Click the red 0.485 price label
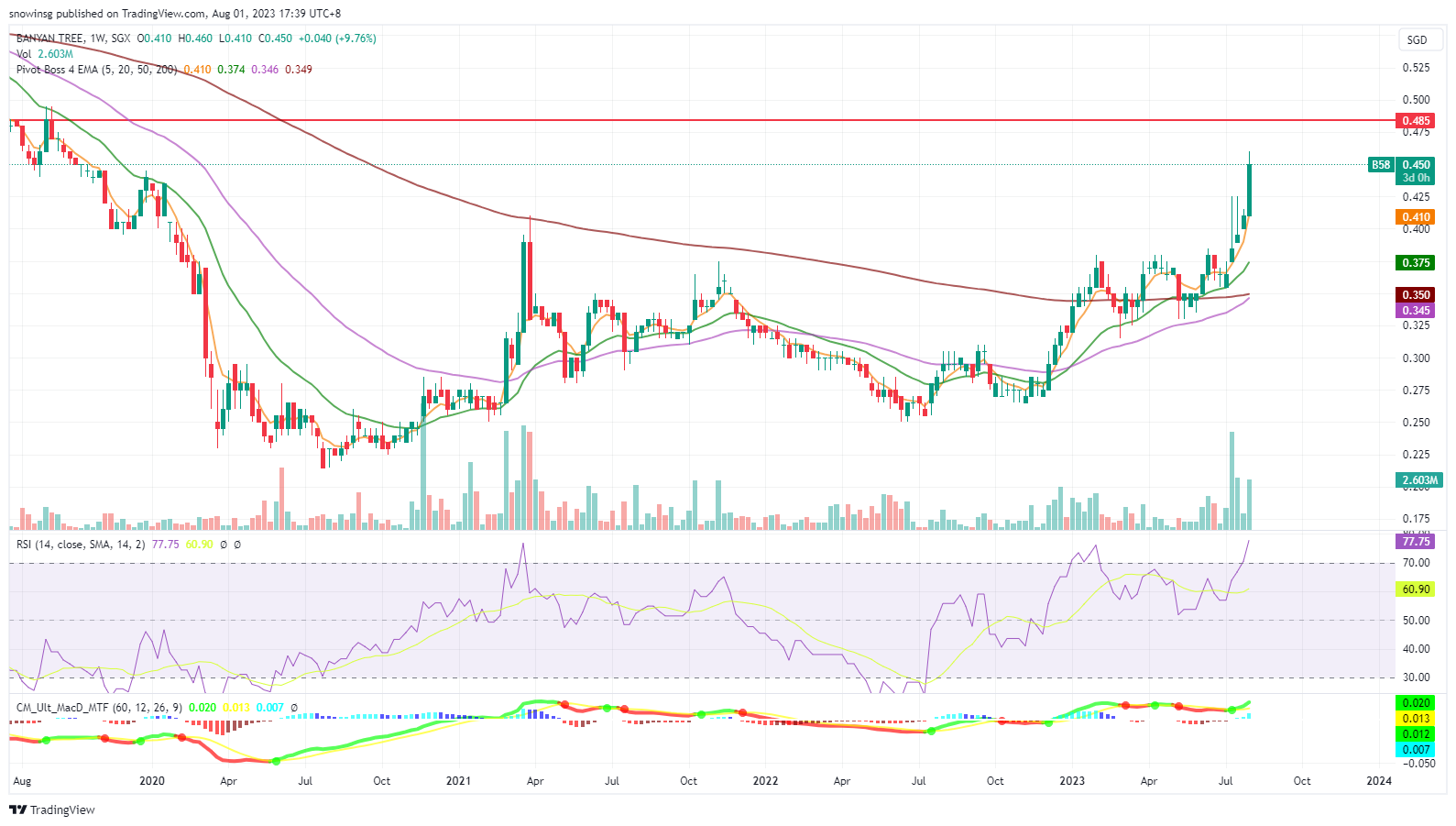1456x826 pixels. [1416, 121]
